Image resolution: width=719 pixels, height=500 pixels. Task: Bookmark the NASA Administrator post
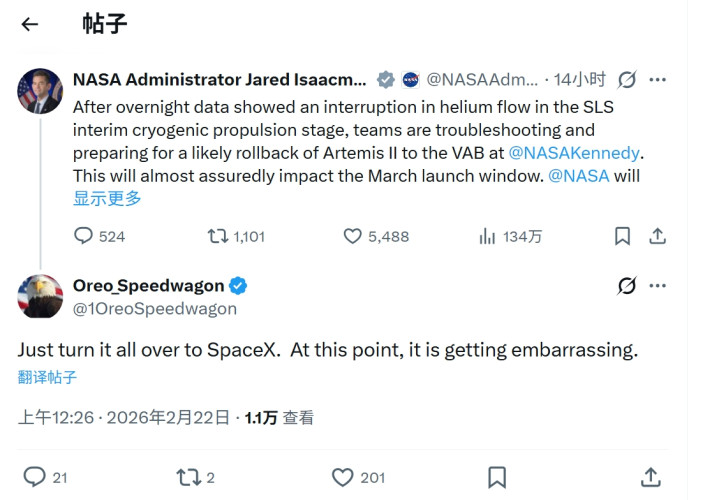pyautogui.click(x=622, y=236)
